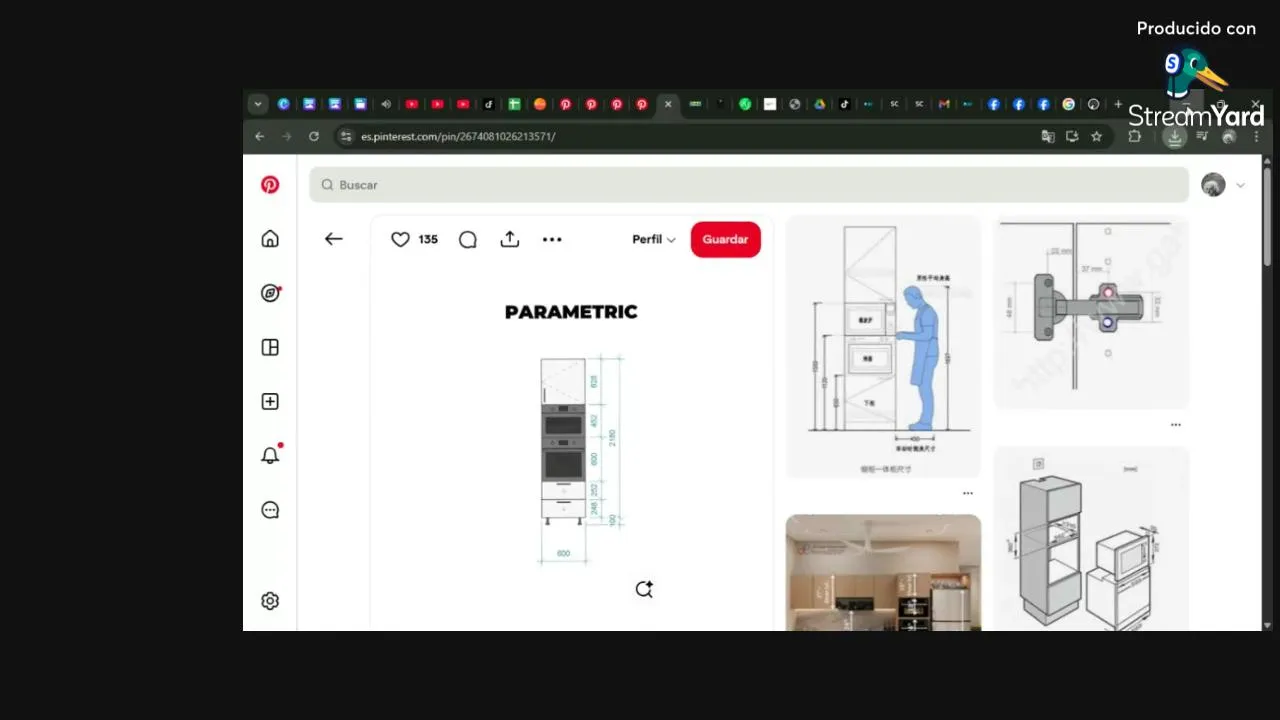Click the scrollbar down arrow
Screen dimensions: 1280x720
(x=1267, y=625)
